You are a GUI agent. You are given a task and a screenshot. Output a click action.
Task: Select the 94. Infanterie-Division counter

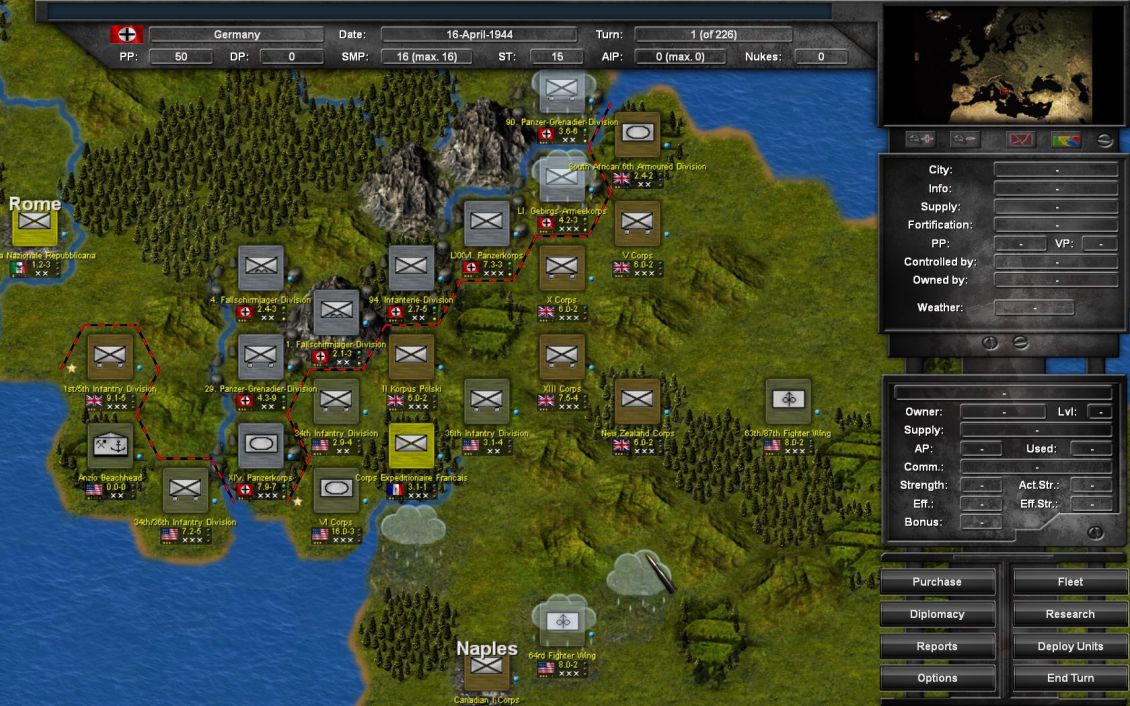(x=411, y=267)
